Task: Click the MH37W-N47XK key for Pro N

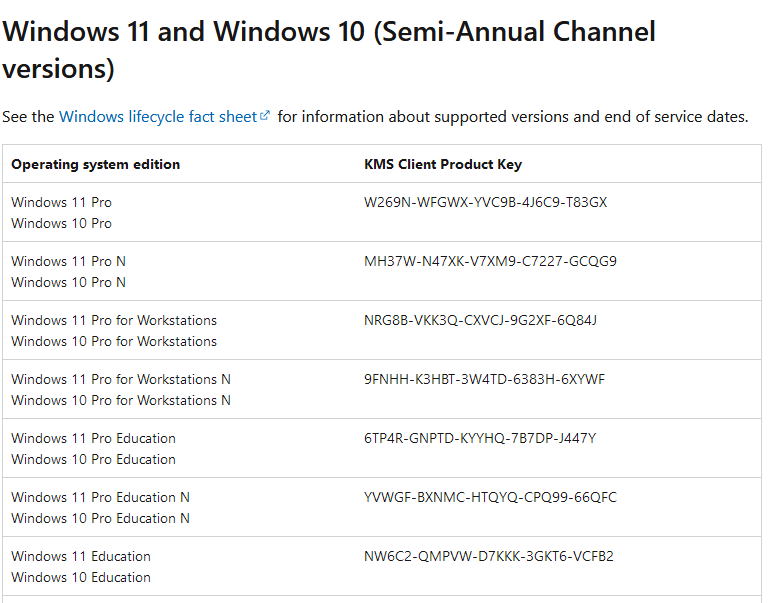Action: (490, 261)
